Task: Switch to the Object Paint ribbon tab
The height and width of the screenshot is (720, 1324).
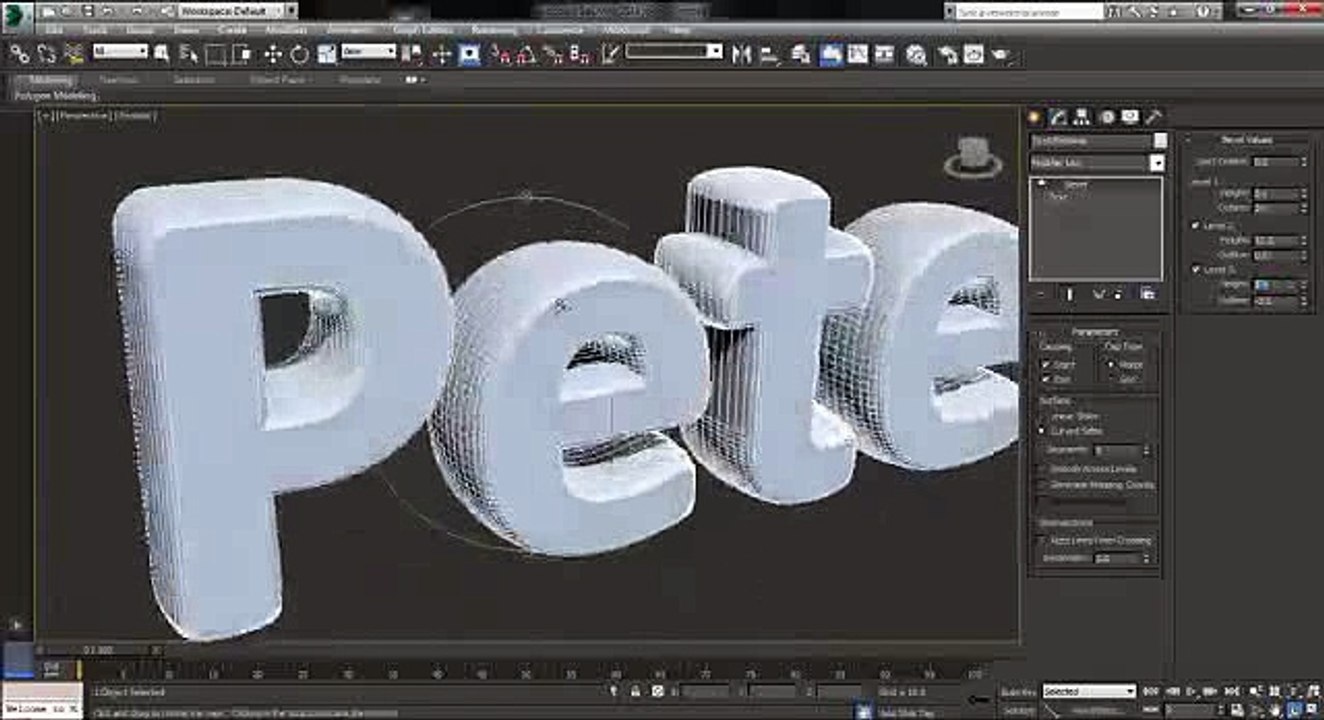Action: coord(278,79)
